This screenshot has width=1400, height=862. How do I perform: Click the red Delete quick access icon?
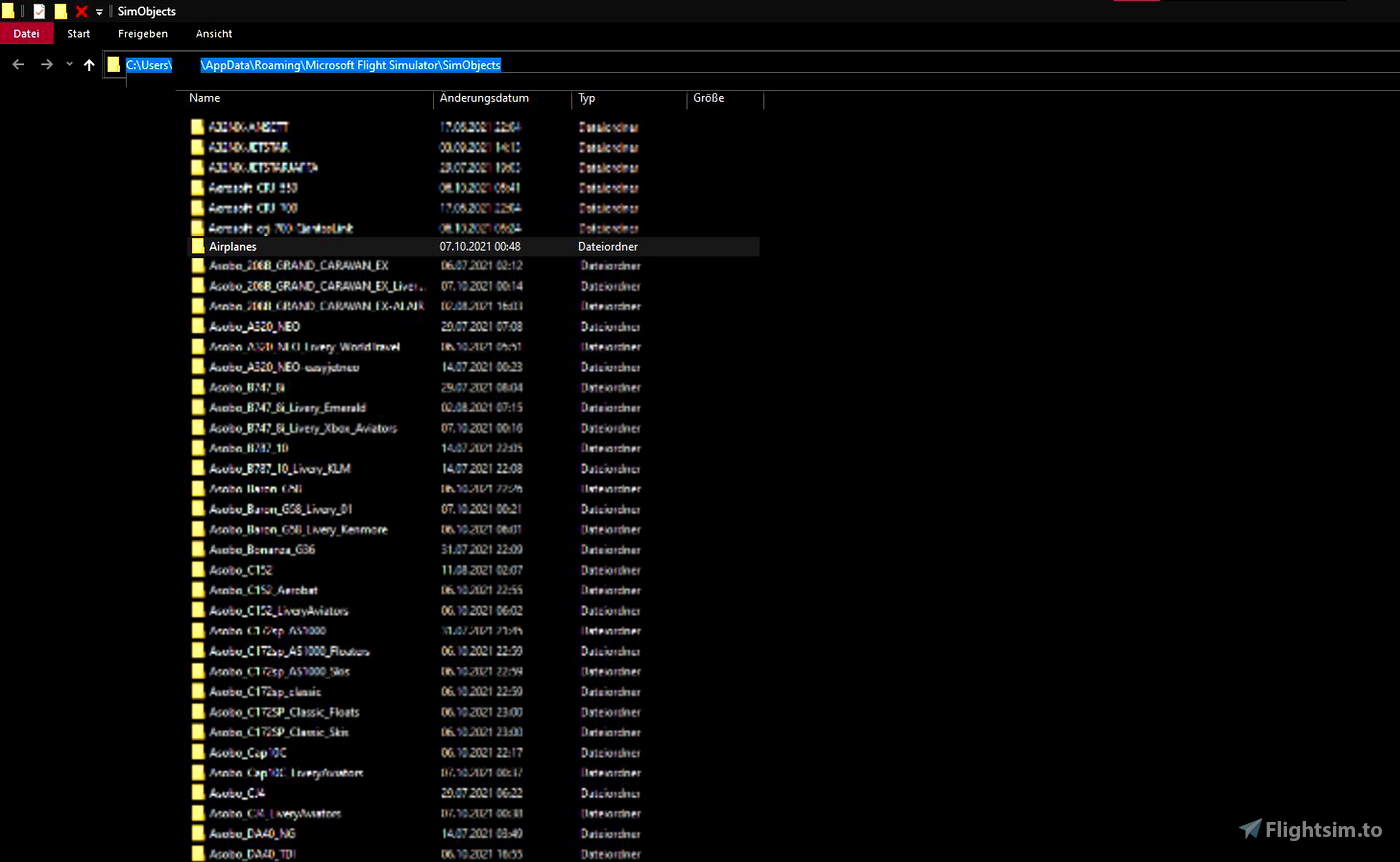(82, 11)
